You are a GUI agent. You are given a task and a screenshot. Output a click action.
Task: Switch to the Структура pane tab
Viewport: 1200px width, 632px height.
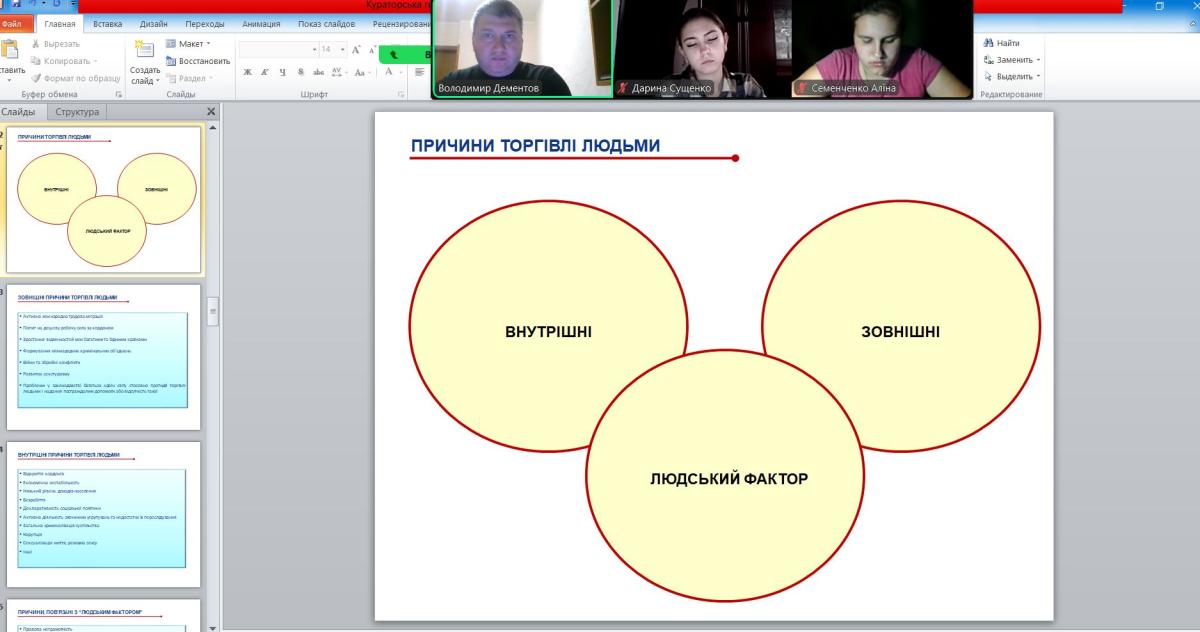point(77,112)
